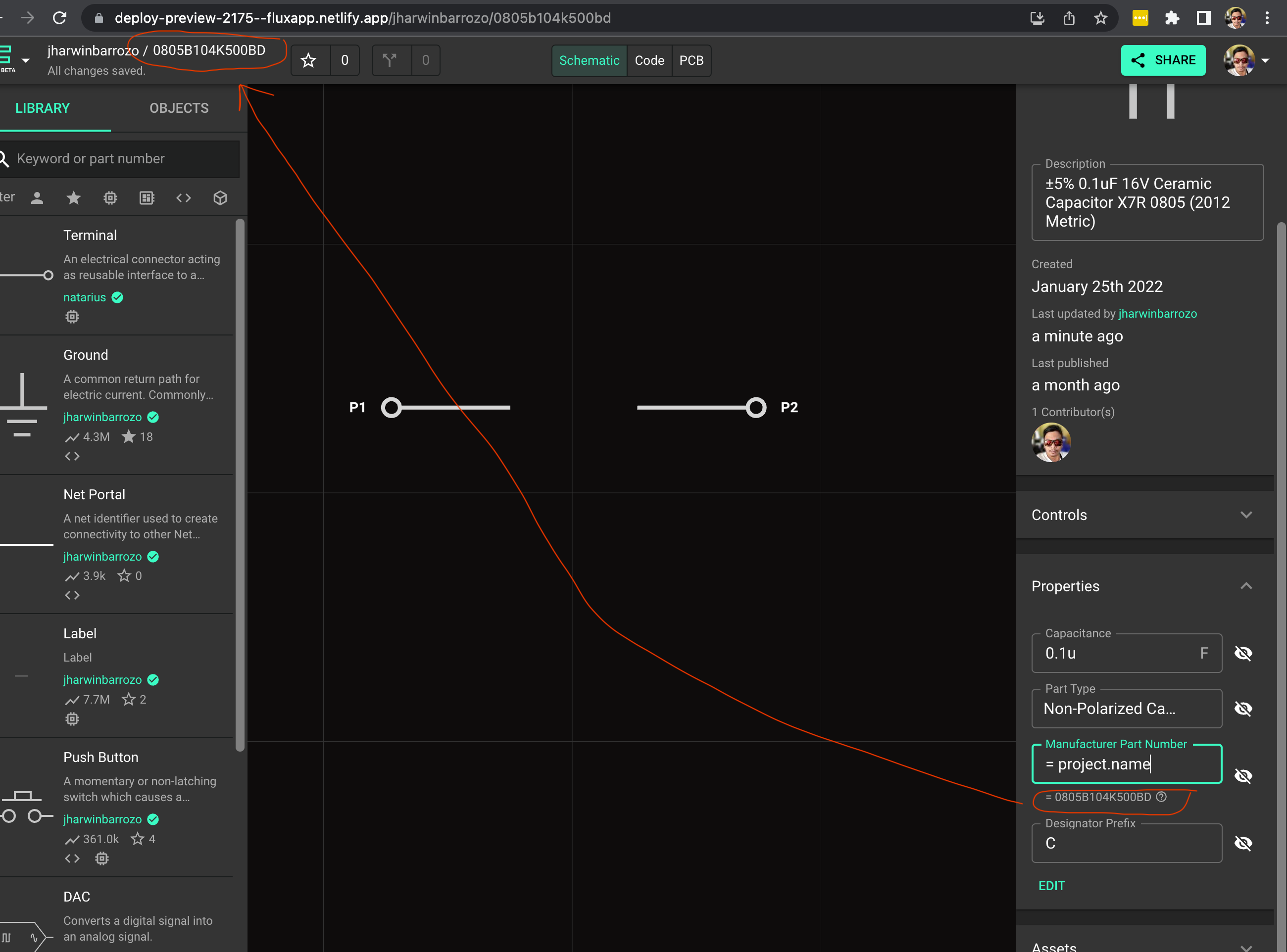Filter library by starred parts
1287x952 pixels.
73,197
